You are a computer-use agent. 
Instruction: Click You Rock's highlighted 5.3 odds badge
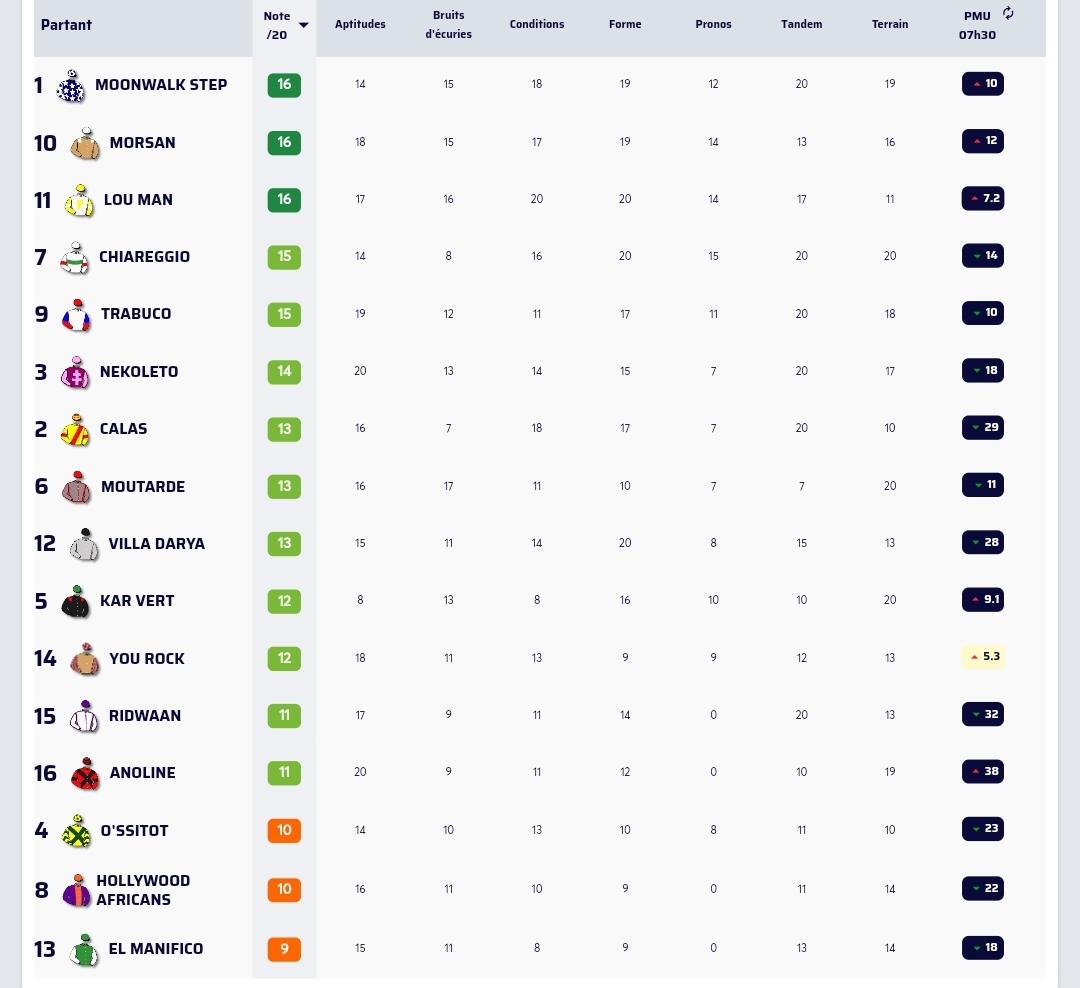point(983,657)
